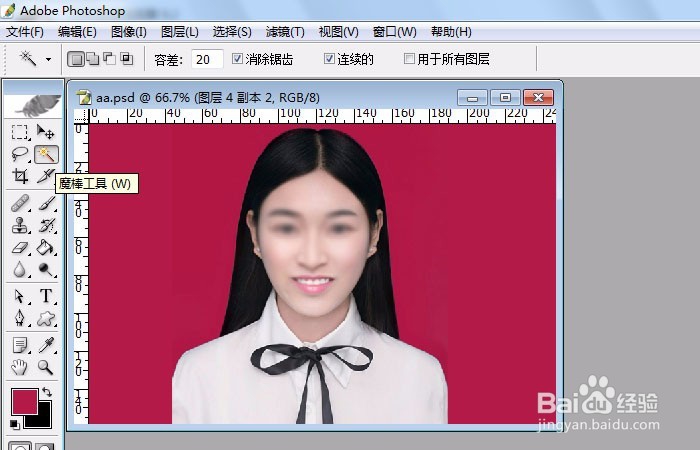Select the Blur tool

(20, 269)
